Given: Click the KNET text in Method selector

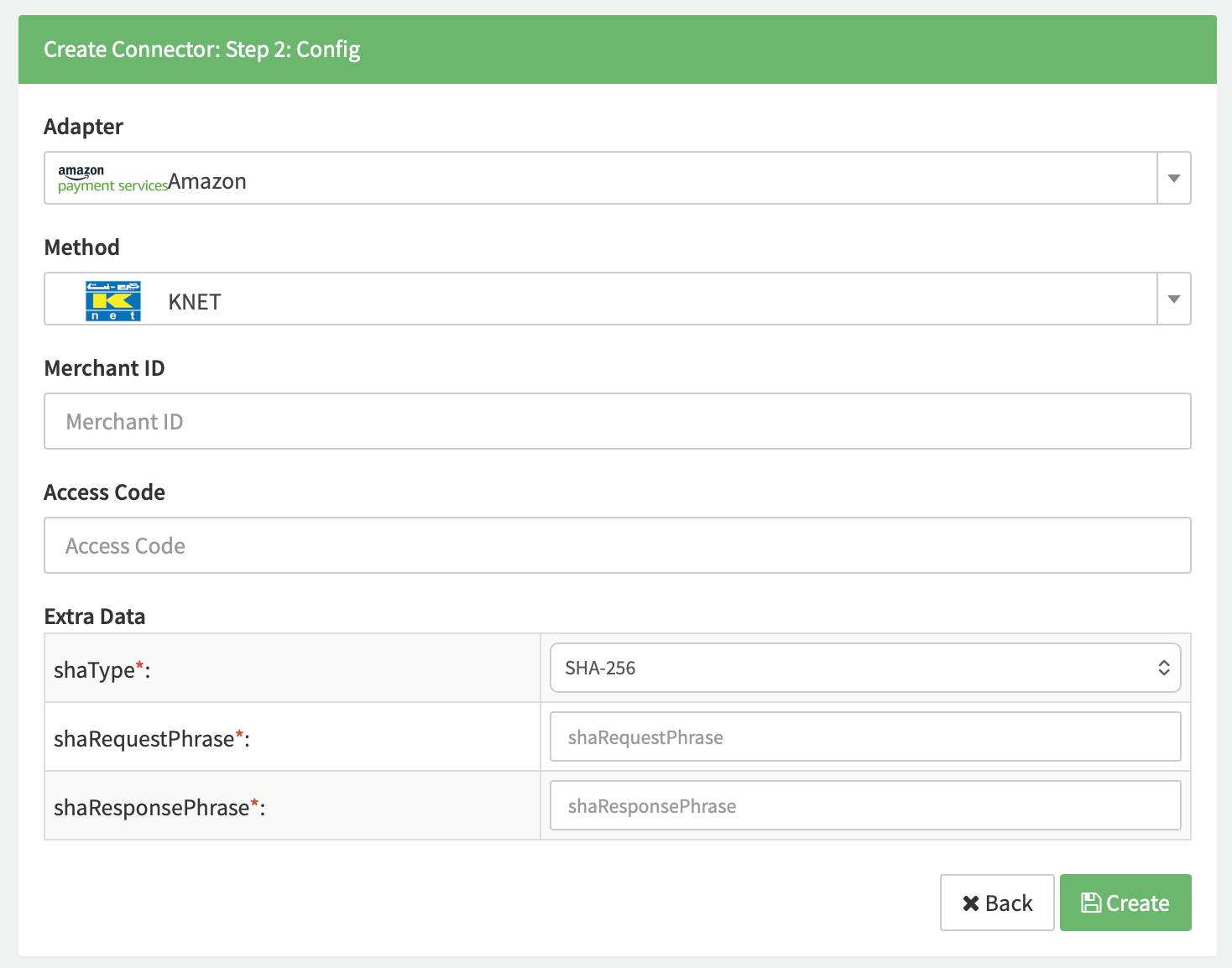Looking at the screenshot, I should (x=195, y=302).
